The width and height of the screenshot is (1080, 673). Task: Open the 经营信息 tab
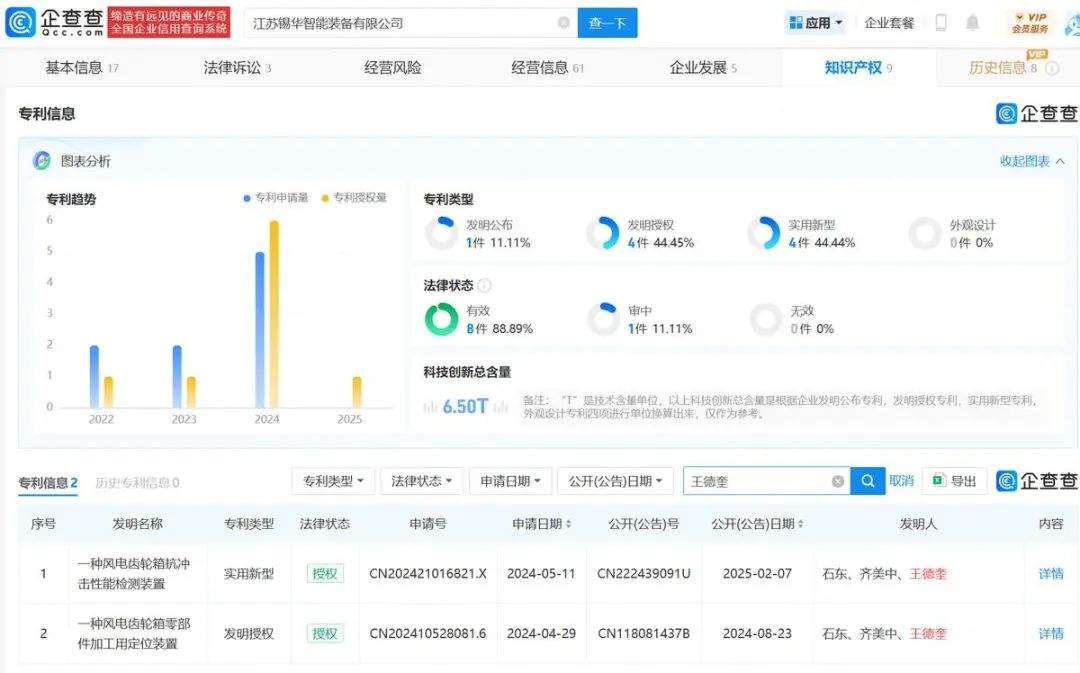click(x=547, y=68)
